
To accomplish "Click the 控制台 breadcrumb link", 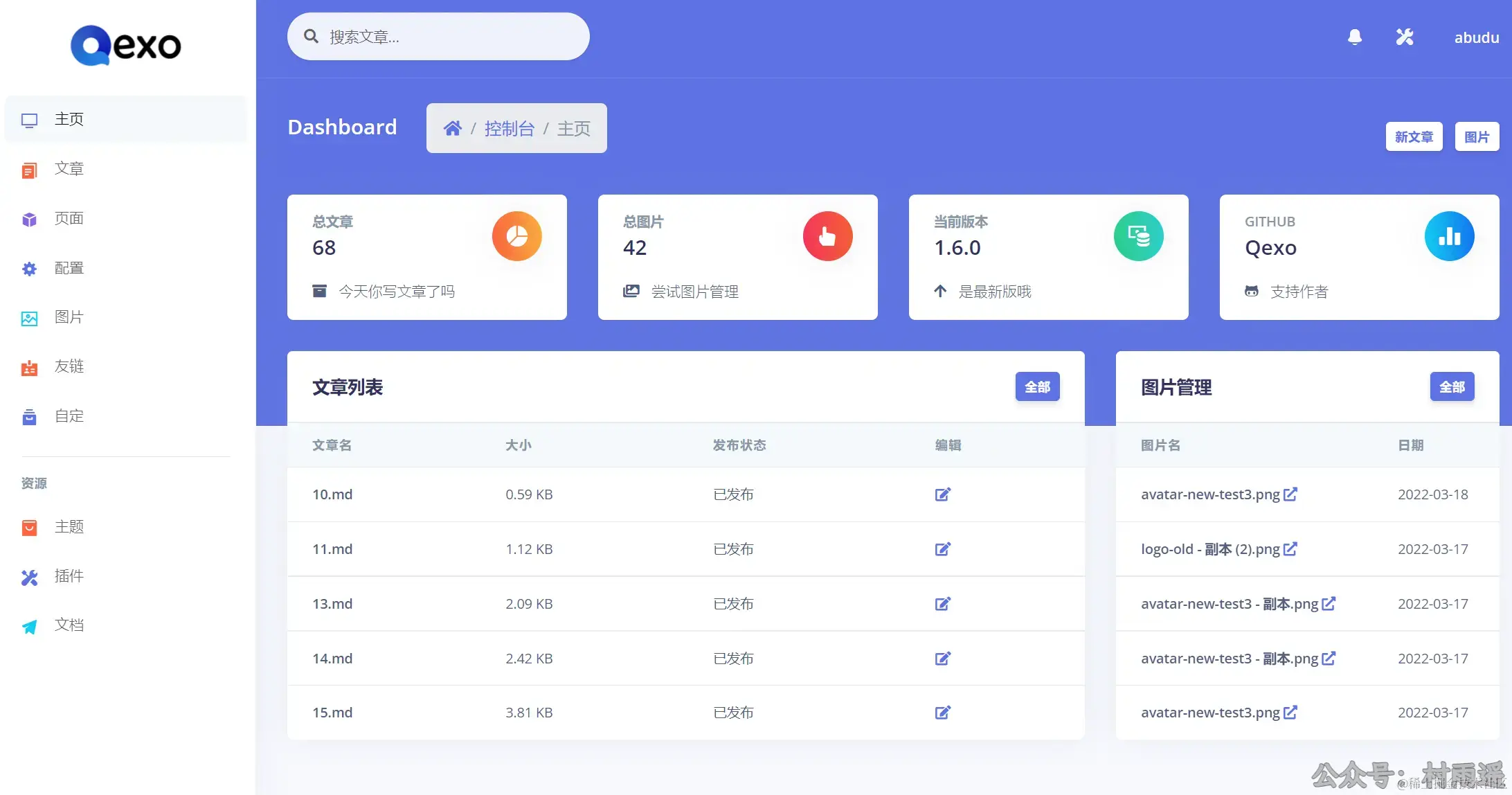I will pos(509,128).
